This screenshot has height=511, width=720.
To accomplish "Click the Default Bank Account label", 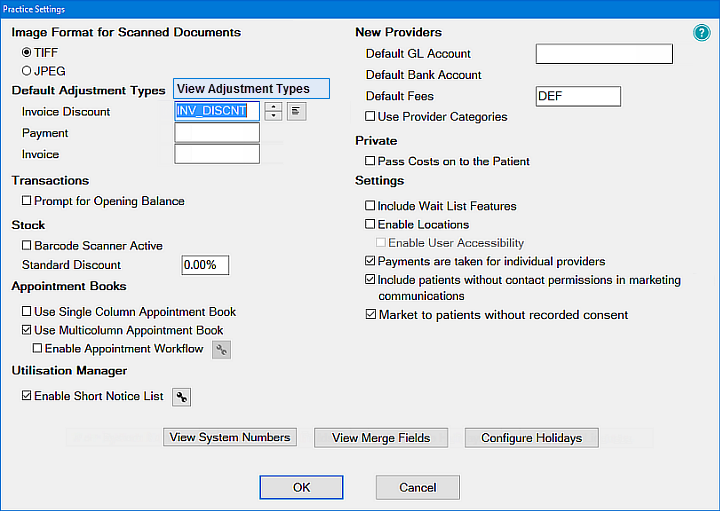I will 423,75.
